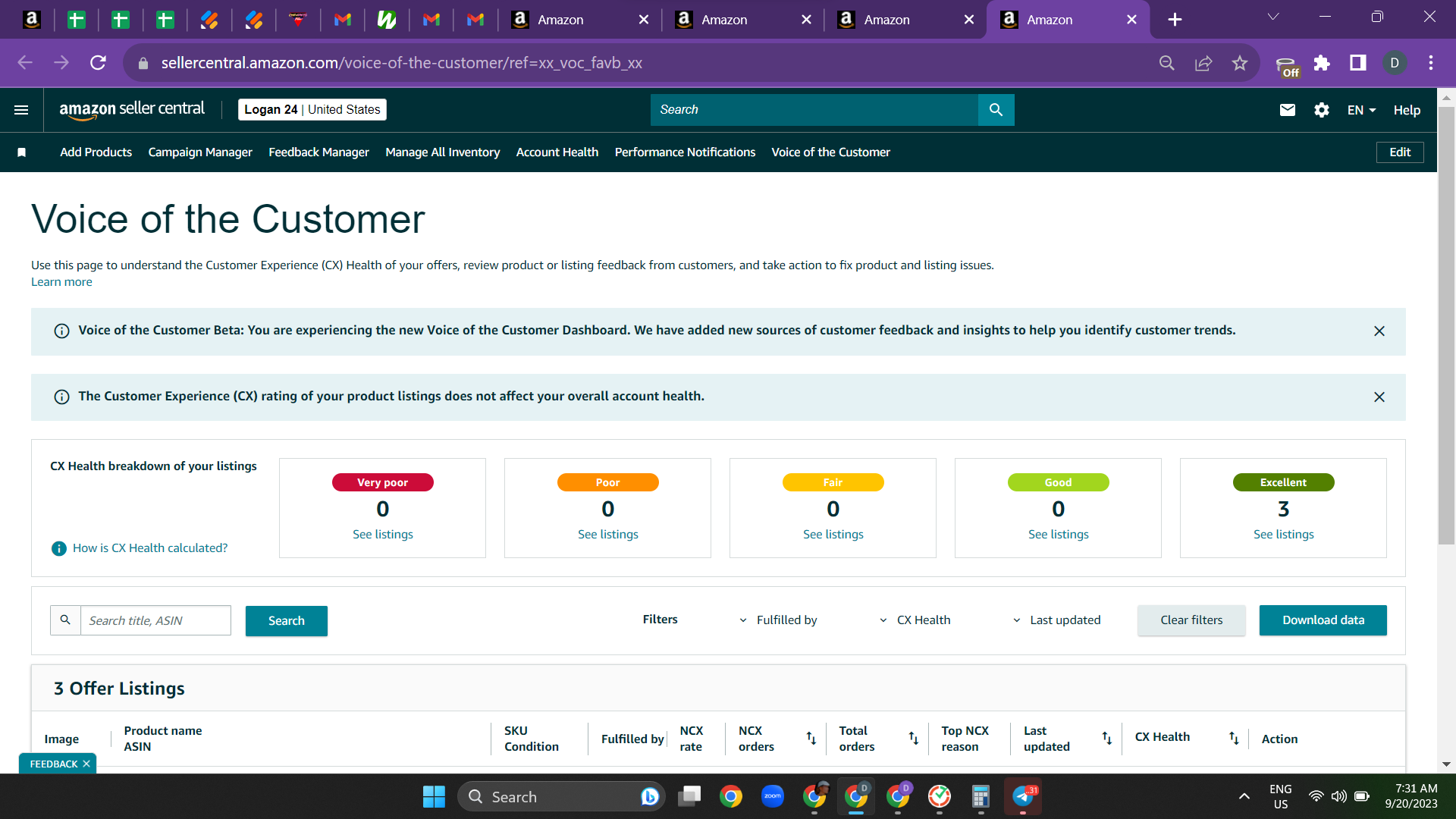This screenshot has width=1456, height=819.
Task: Go back using browser back arrow
Action: [x=25, y=63]
